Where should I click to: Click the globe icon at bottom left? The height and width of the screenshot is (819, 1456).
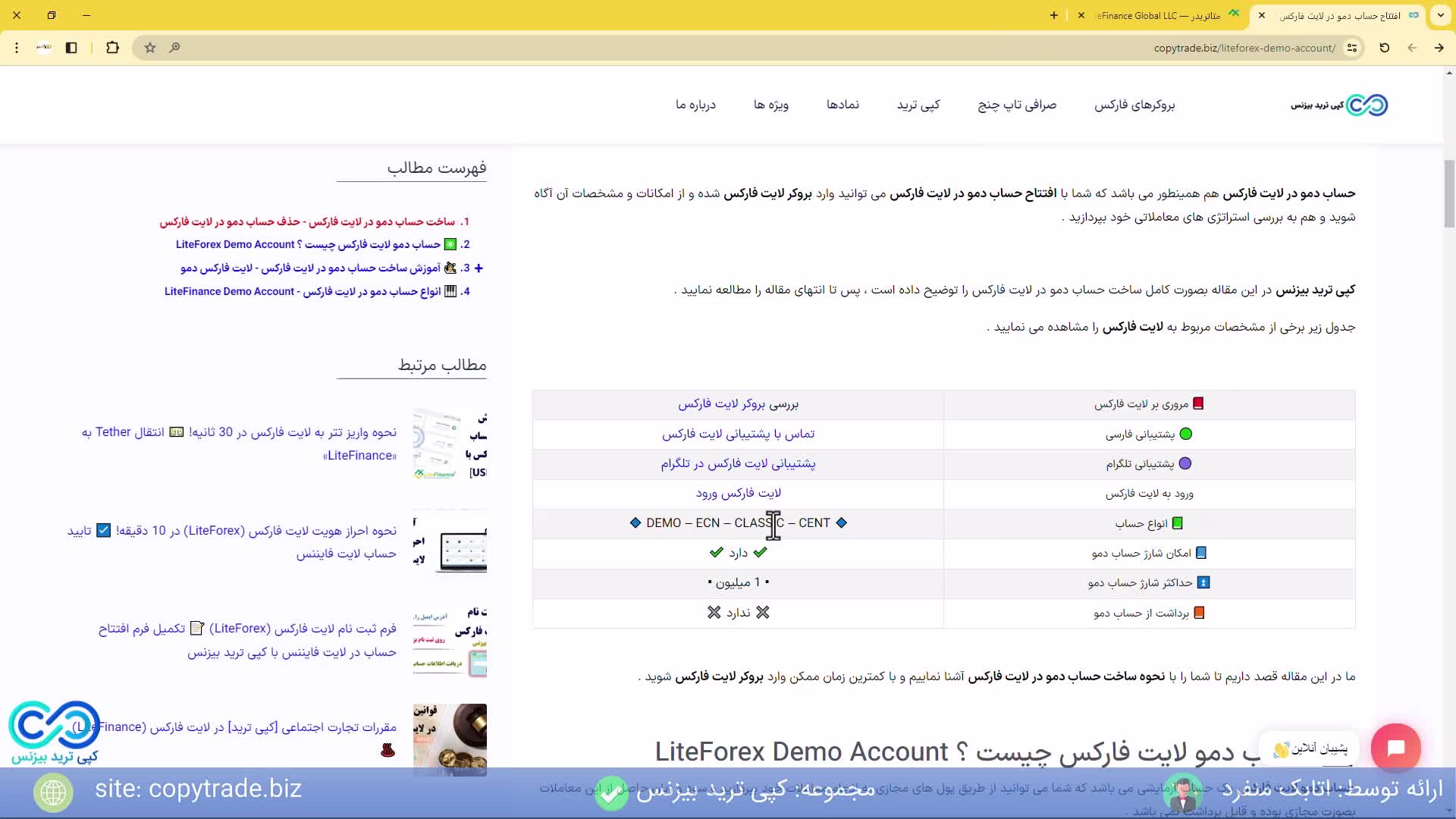(52, 792)
